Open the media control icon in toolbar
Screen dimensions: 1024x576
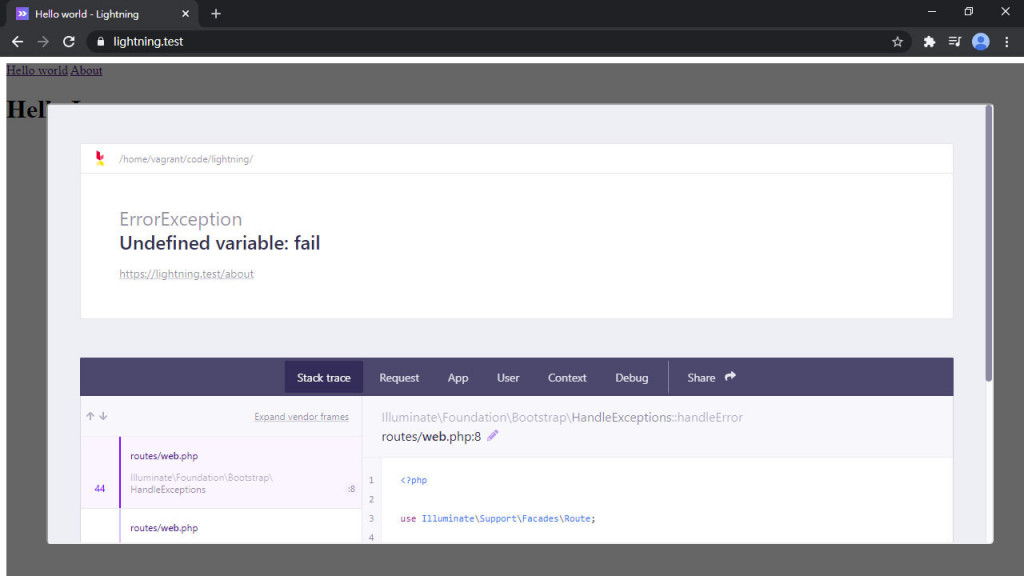(955, 42)
